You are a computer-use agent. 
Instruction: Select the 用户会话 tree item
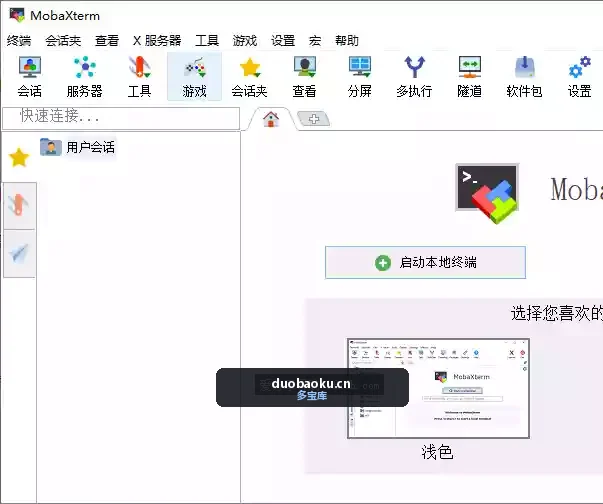[78, 147]
